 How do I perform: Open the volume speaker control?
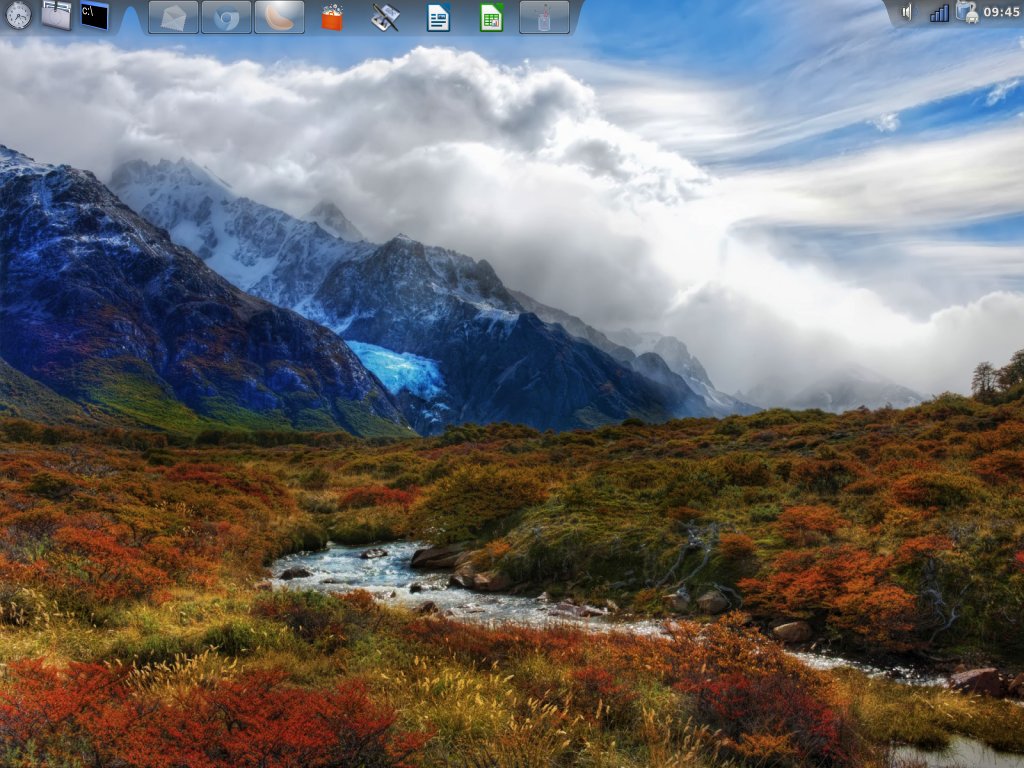coord(907,12)
